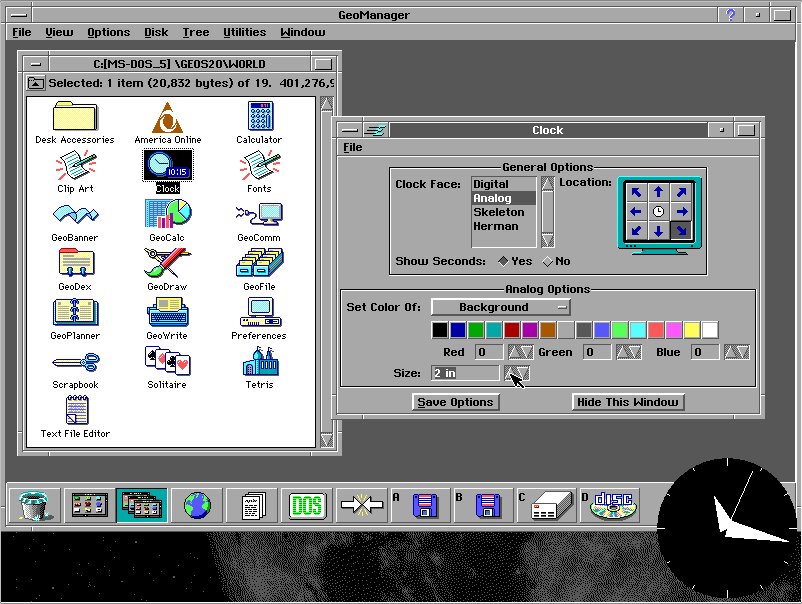This screenshot has width=802, height=604.
Task: Set Show Seconds to No
Action: pos(556,261)
